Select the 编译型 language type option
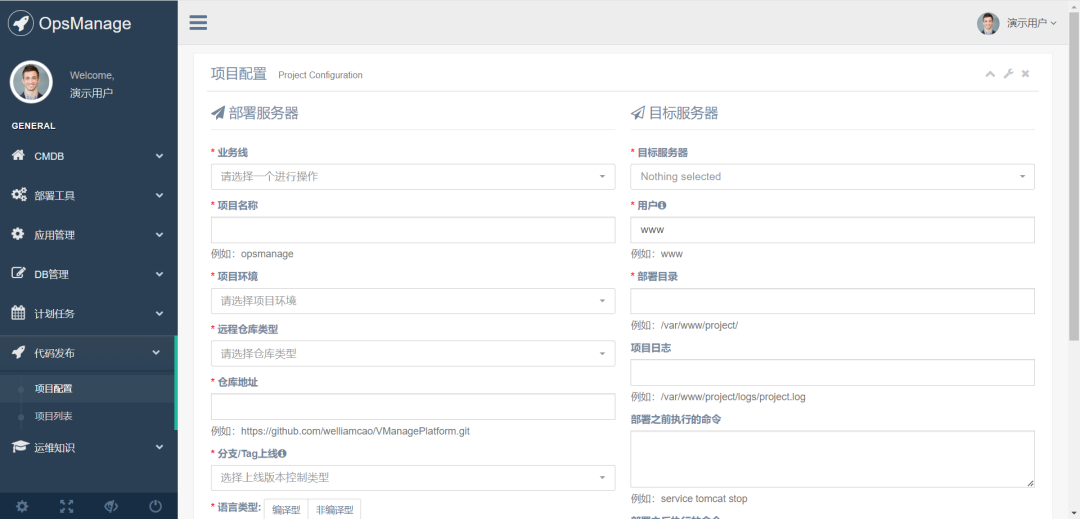 pyautogui.click(x=286, y=509)
